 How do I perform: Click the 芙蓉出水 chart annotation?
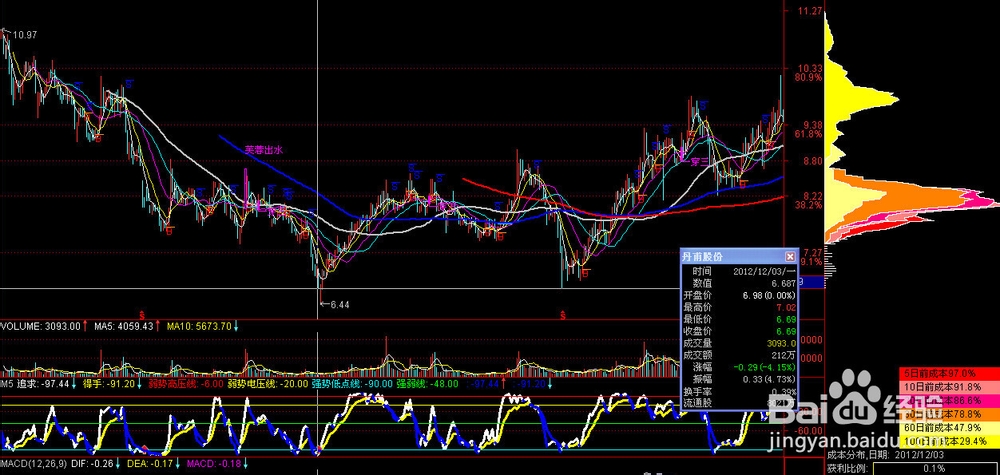click(263, 150)
